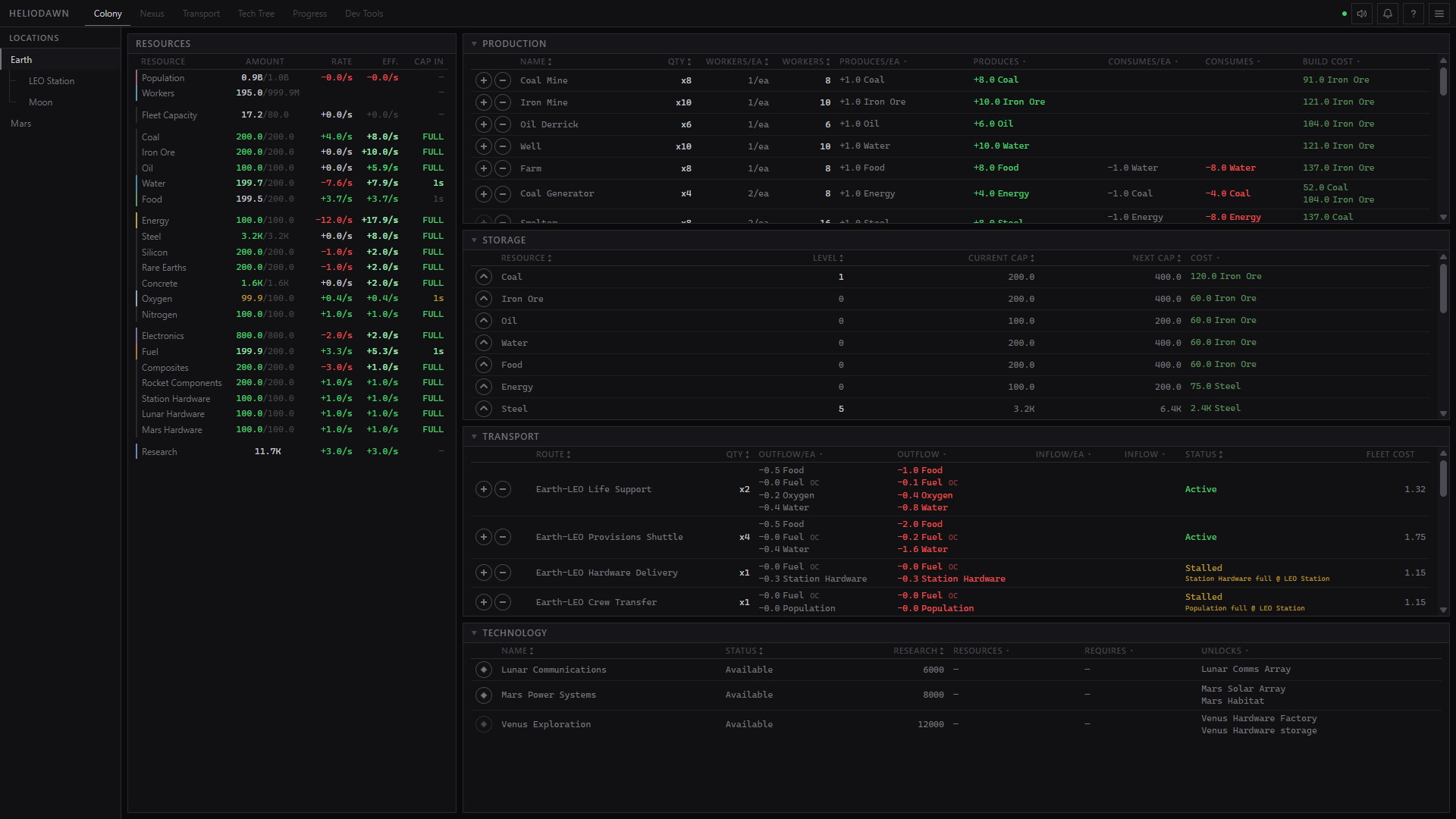Research Lunar Communications diamond icon

coord(484,670)
